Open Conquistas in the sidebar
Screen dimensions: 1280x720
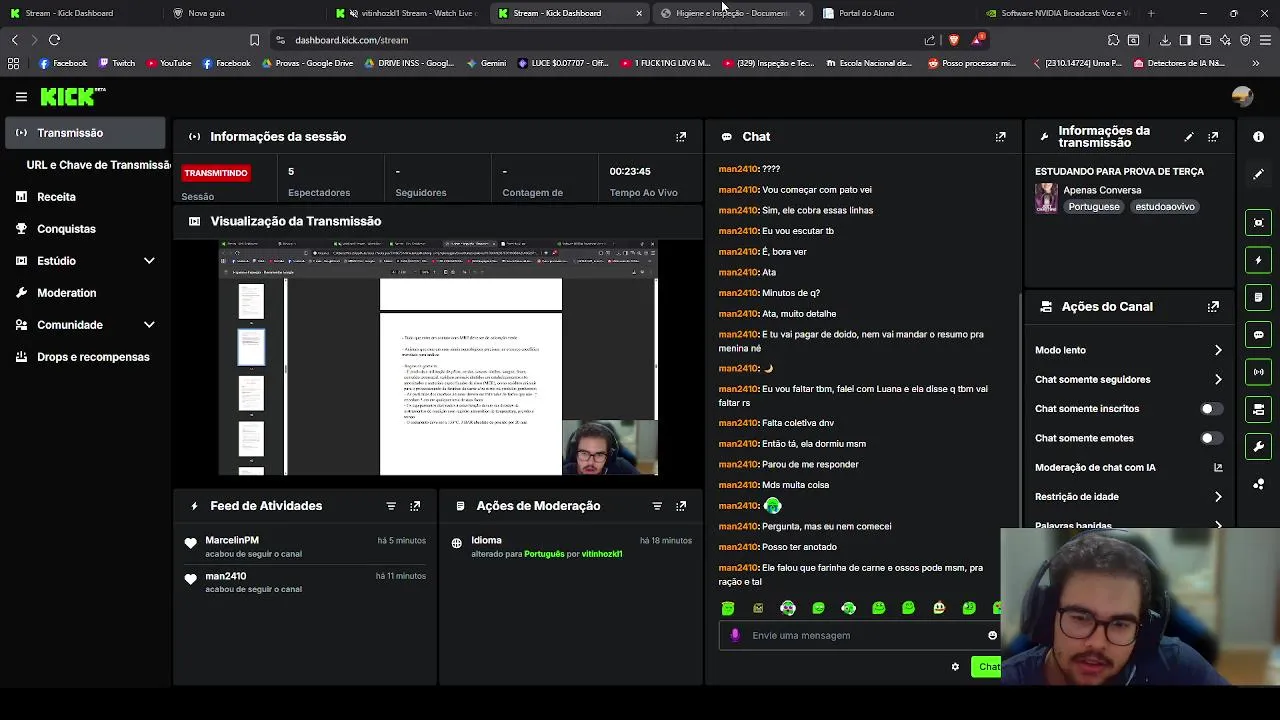pyautogui.click(x=85, y=229)
